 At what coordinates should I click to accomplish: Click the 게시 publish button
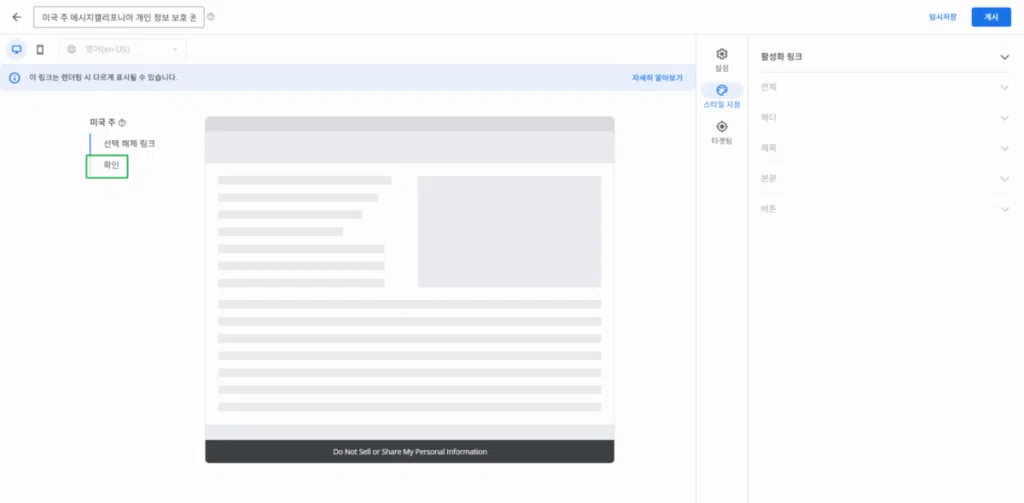[990, 17]
